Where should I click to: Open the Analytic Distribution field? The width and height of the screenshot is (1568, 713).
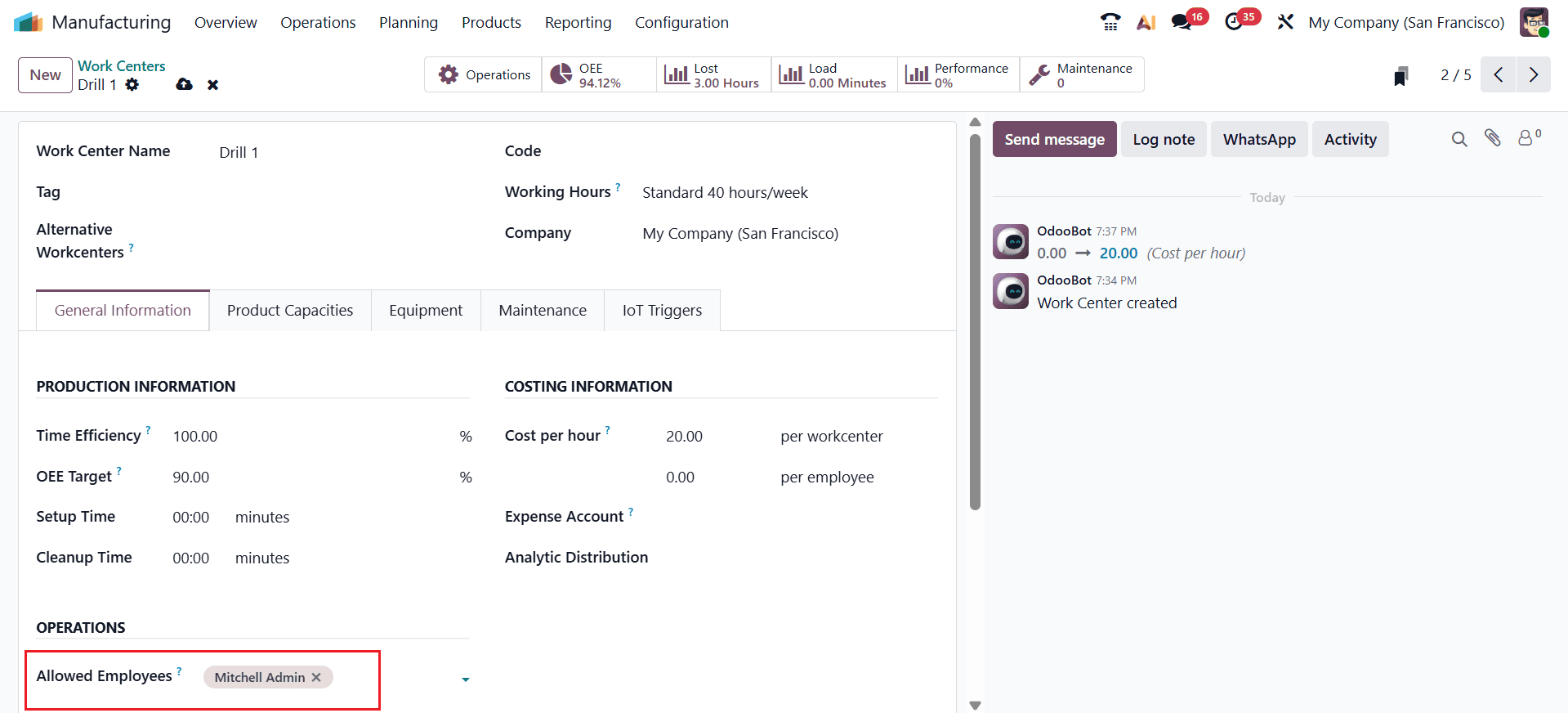coord(801,558)
